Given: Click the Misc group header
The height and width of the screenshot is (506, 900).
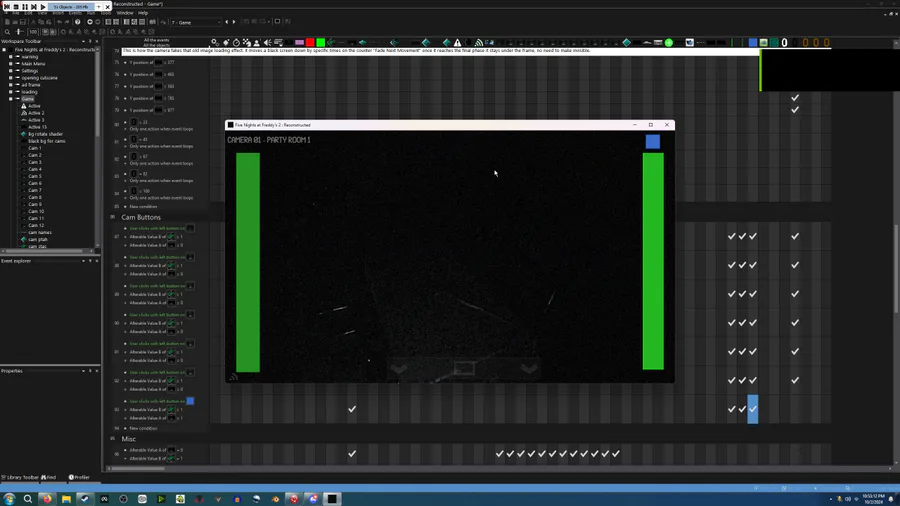Looking at the screenshot, I should (129, 439).
